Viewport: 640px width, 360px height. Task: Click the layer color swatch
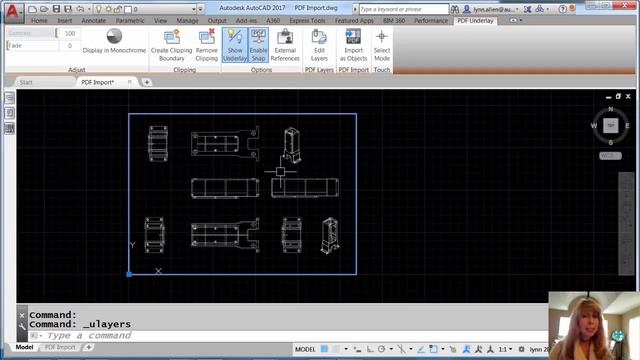click(x=128, y=9)
